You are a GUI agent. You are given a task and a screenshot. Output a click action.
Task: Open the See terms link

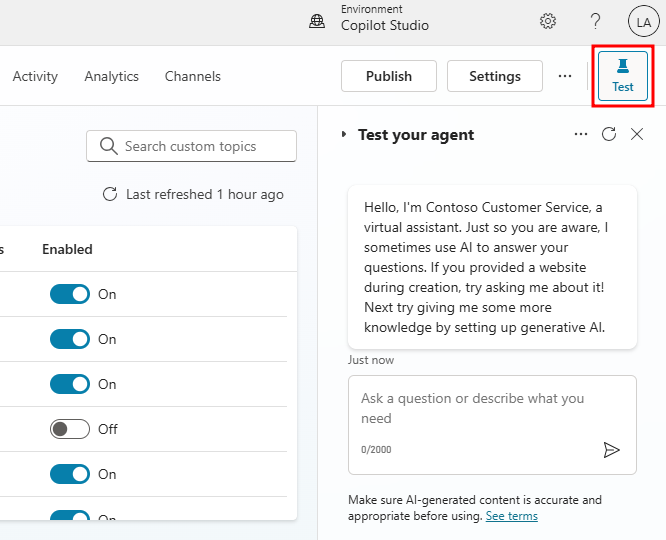tap(511, 516)
